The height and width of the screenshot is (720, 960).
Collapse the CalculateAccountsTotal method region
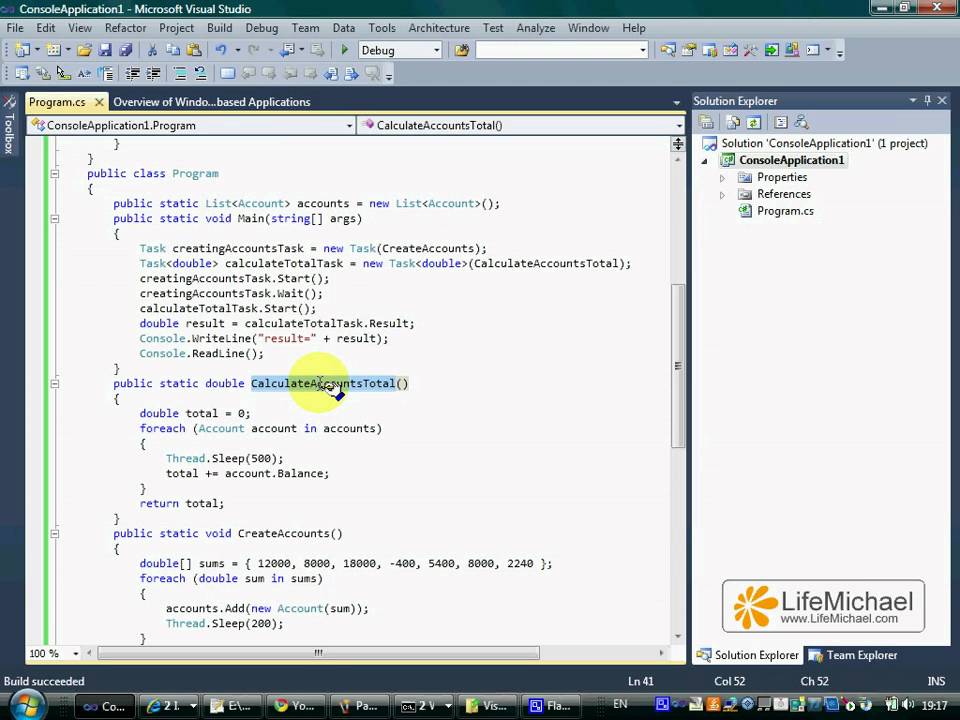pyautogui.click(x=54, y=383)
